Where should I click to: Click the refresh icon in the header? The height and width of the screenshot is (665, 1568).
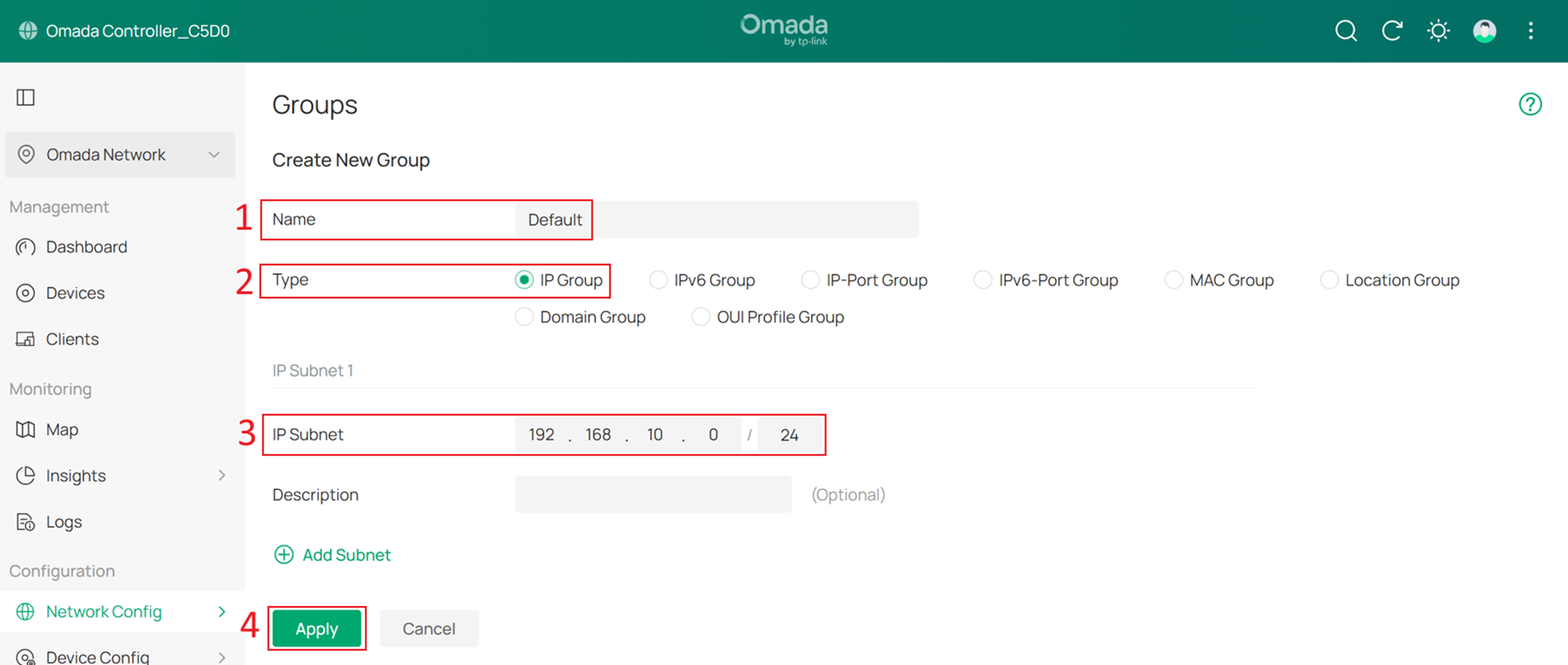1392,31
